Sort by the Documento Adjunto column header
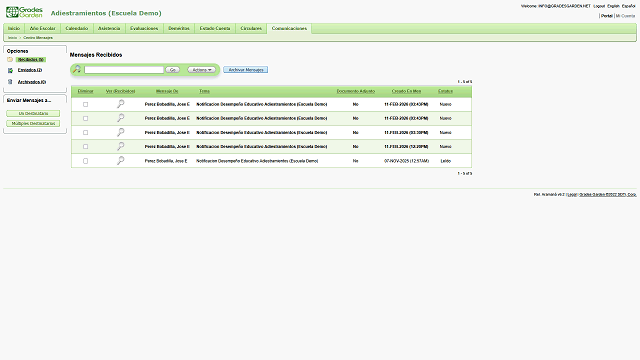640x360 pixels. point(356,91)
